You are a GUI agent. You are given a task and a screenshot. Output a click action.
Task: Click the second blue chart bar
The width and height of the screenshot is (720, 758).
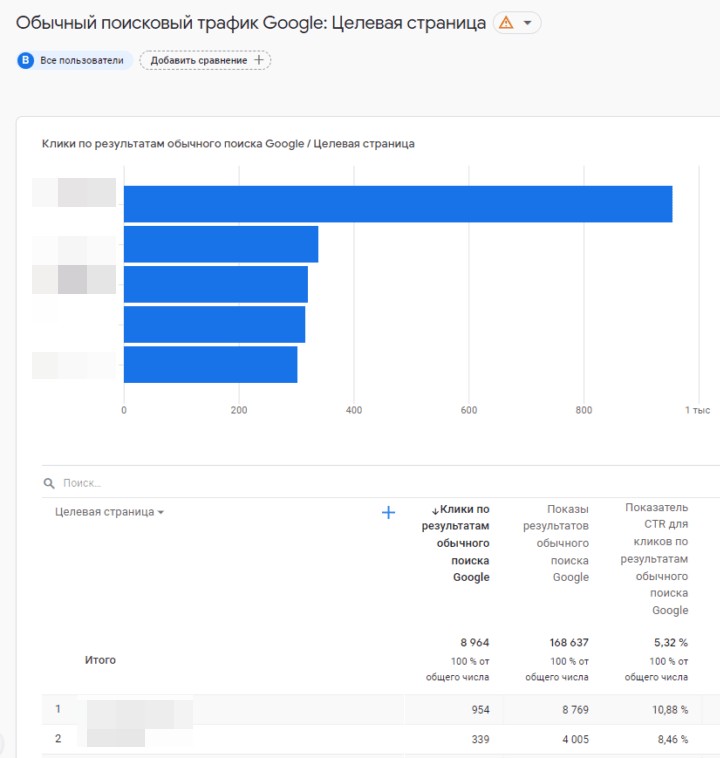(x=220, y=244)
